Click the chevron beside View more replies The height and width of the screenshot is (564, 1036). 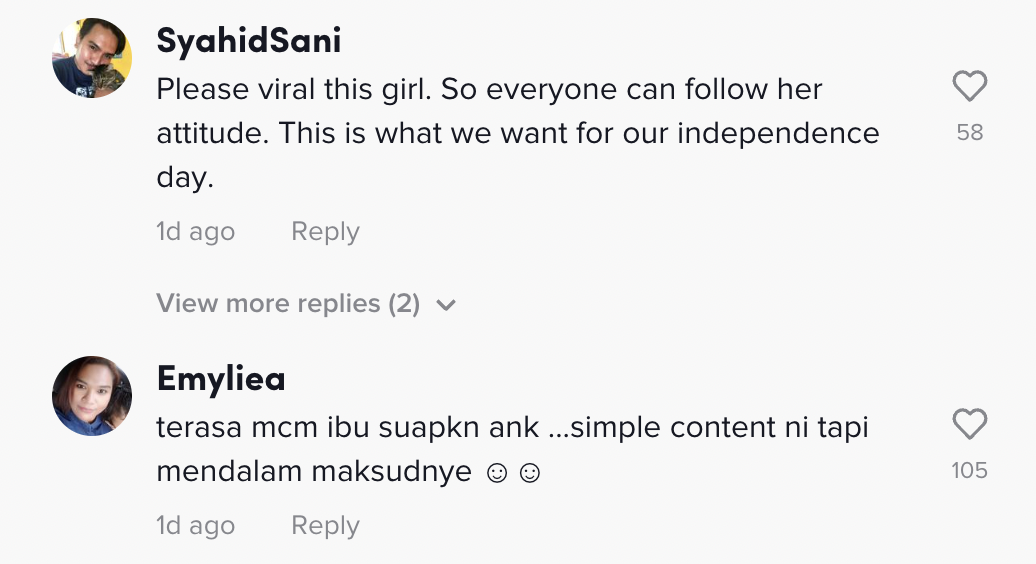pos(446,305)
